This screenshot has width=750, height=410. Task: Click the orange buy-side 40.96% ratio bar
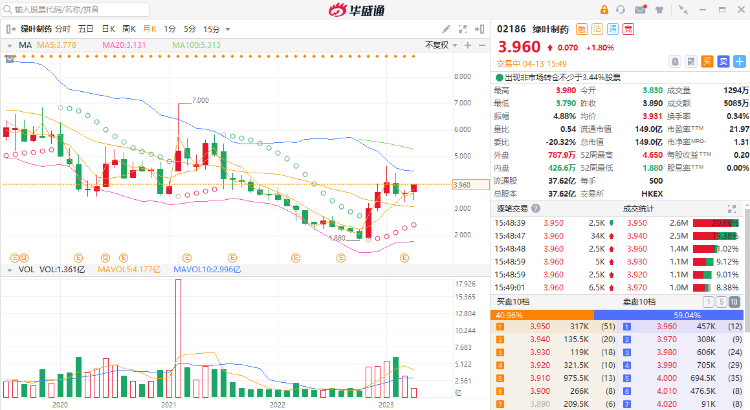542,315
